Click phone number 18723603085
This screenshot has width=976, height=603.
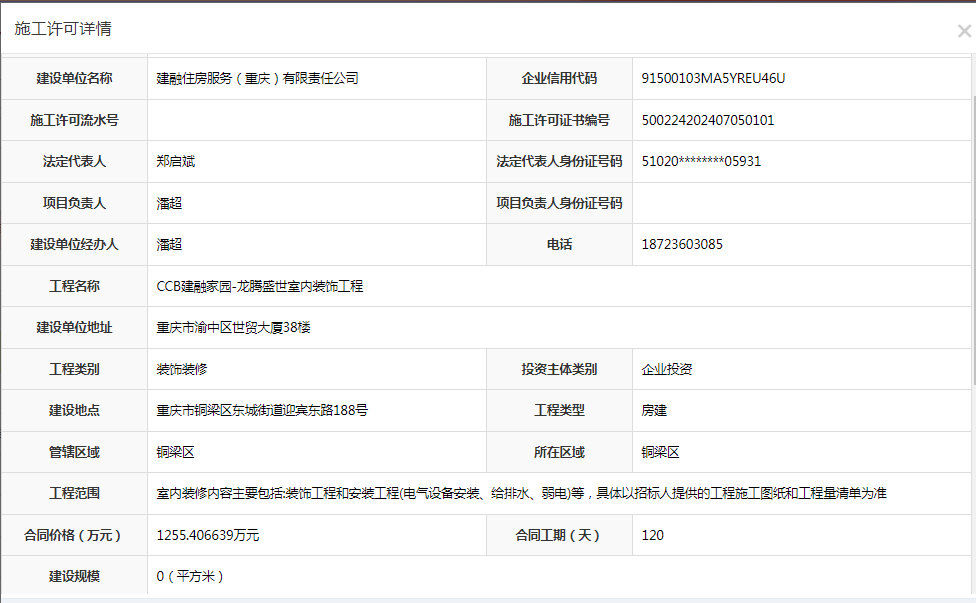tap(682, 244)
